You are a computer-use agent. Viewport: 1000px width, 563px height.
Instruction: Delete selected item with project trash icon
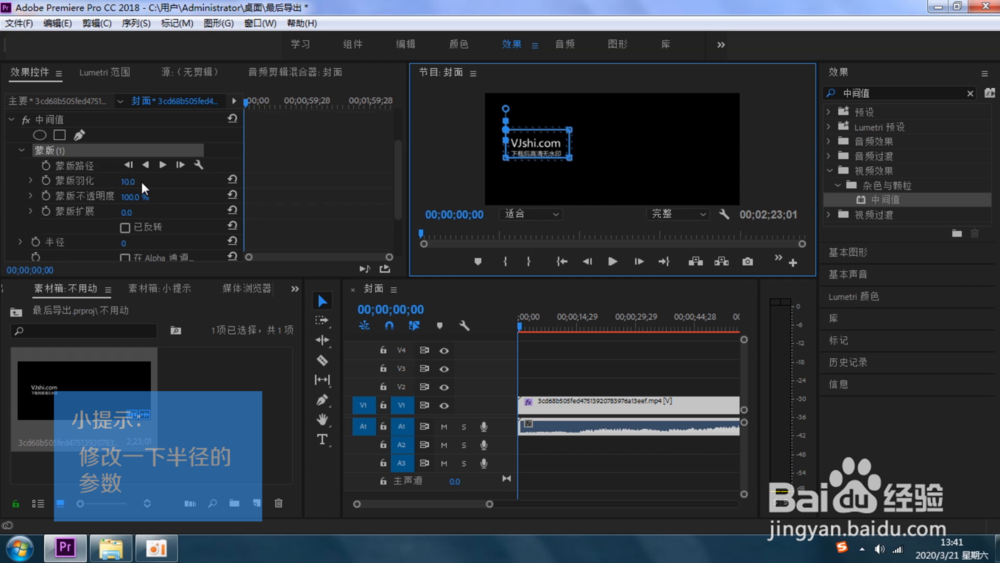click(279, 503)
